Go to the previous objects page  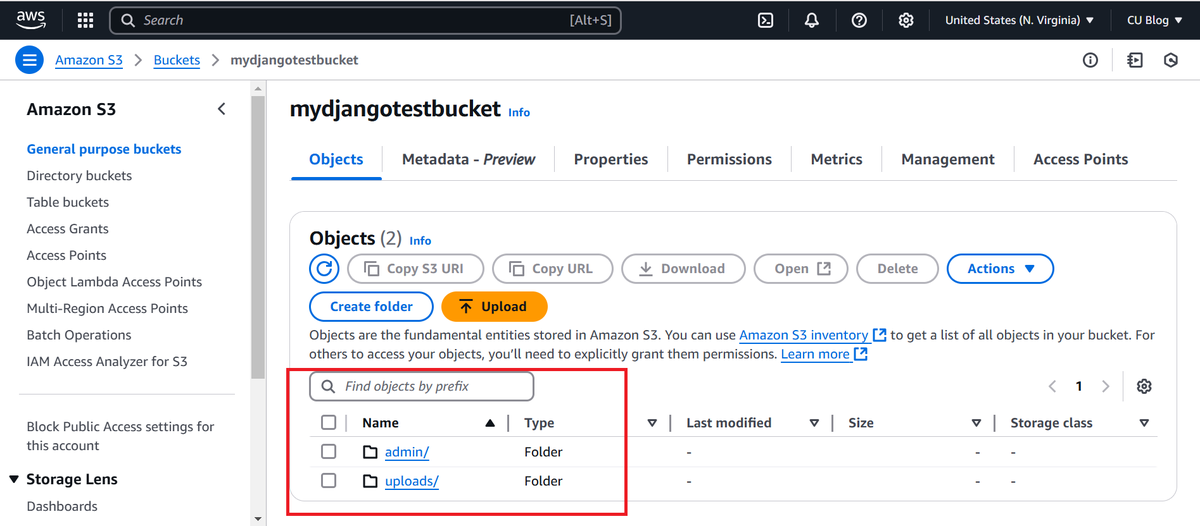tap(1053, 386)
